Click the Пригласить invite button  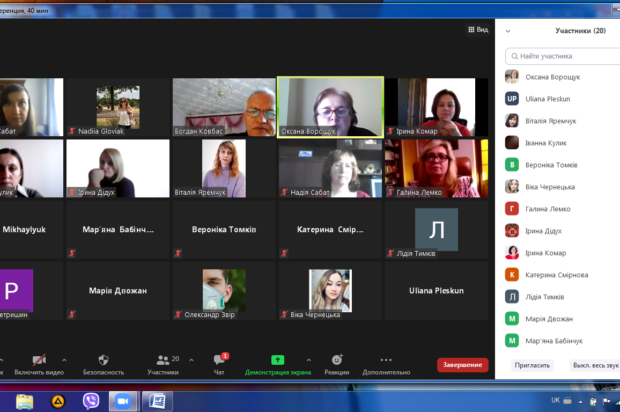(x=532, y=365)
